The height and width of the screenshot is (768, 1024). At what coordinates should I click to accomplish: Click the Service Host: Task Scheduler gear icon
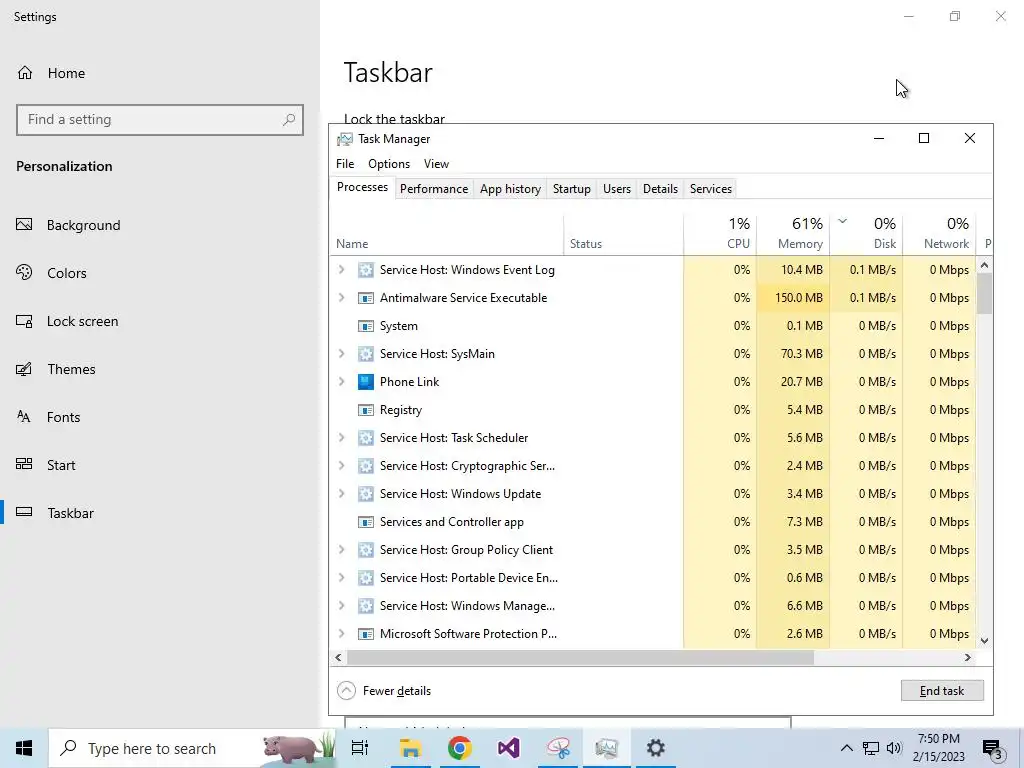[x=366, y=438]
